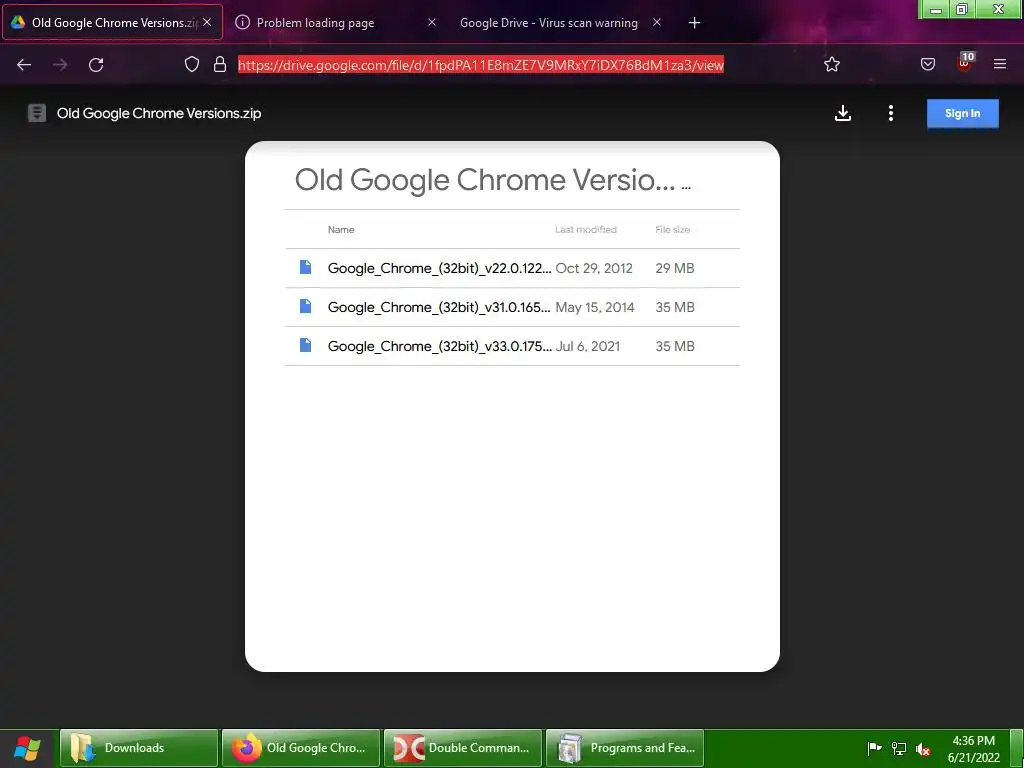Save page to Pocket icon

tap(927, 64)
